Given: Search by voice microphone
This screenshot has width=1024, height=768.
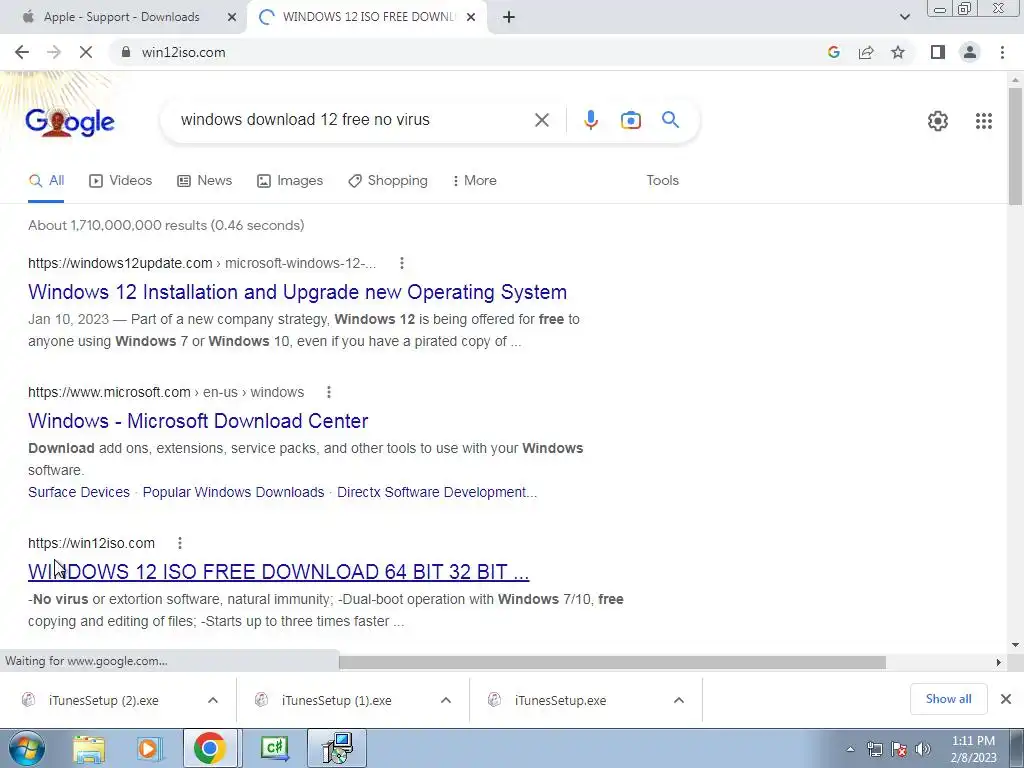Looking at the screenshot, I should coord(591,120).
